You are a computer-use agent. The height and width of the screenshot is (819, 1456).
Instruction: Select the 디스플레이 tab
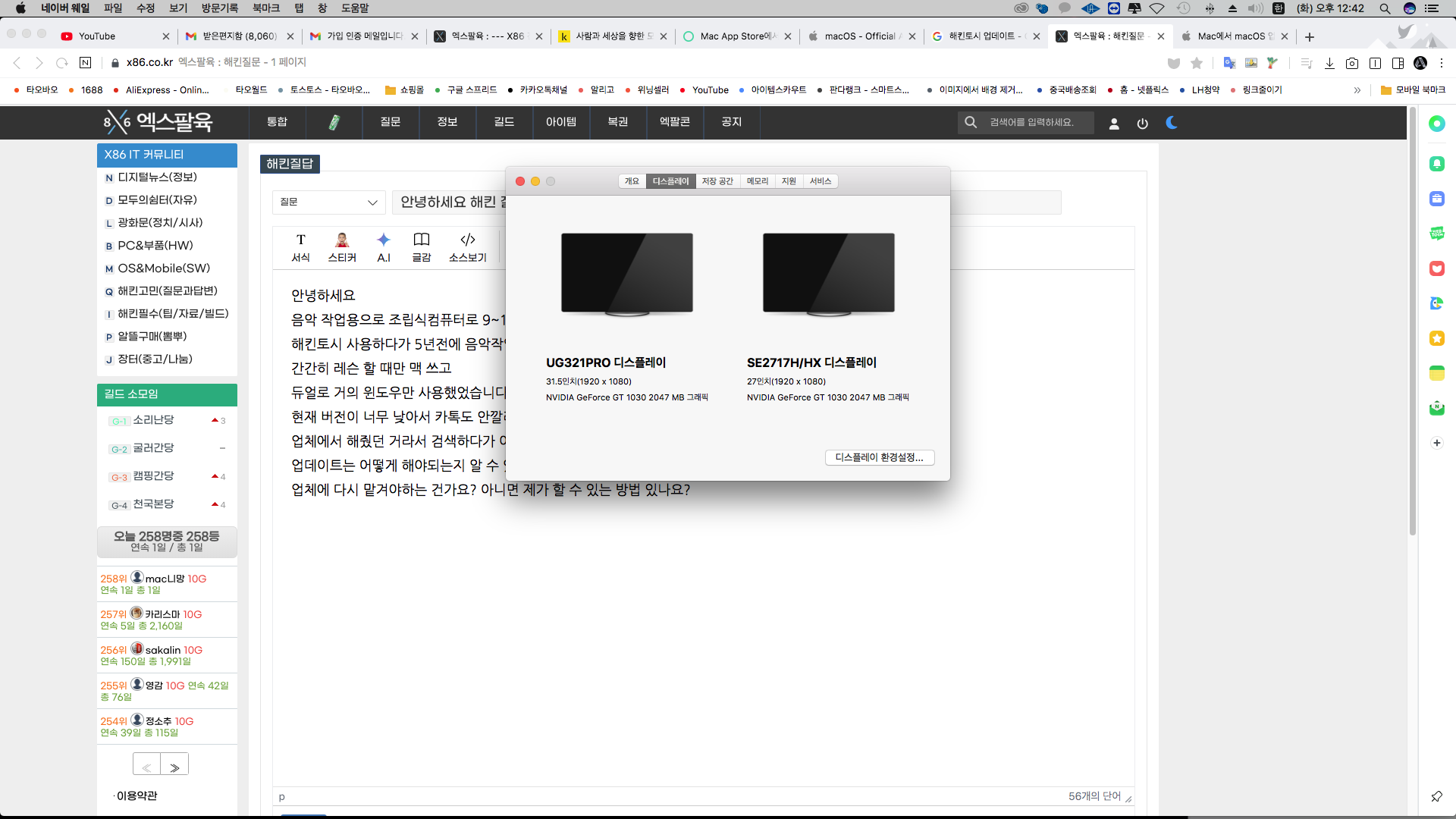(x=670, y=181)
